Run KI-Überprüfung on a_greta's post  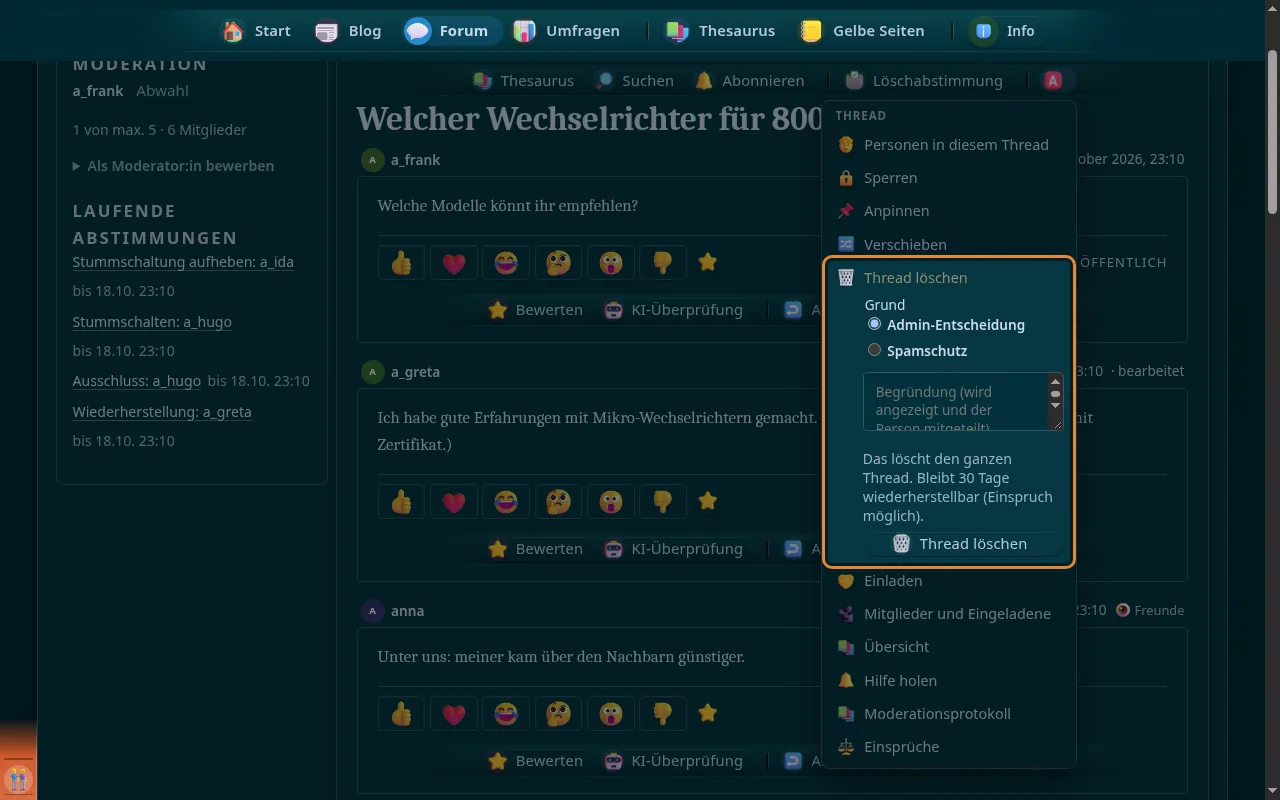[x=673, y=549]
